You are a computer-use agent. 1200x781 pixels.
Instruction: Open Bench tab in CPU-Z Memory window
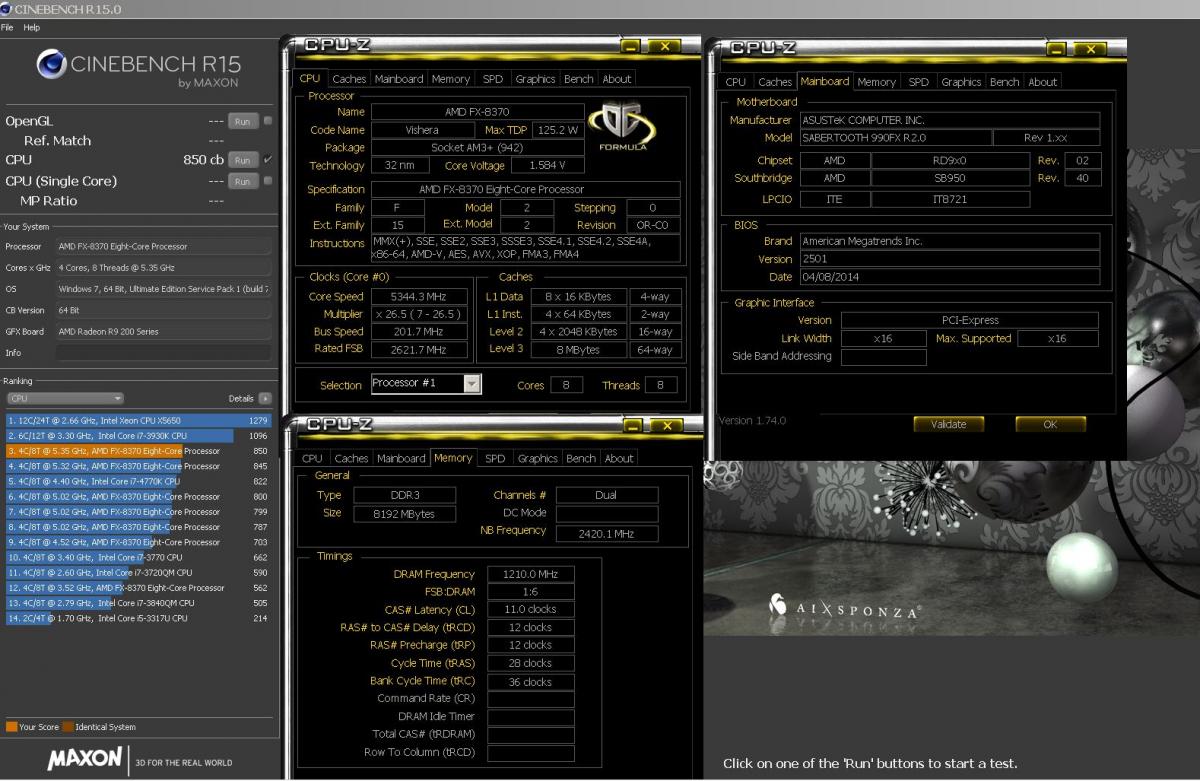click(x=581, y=458)
